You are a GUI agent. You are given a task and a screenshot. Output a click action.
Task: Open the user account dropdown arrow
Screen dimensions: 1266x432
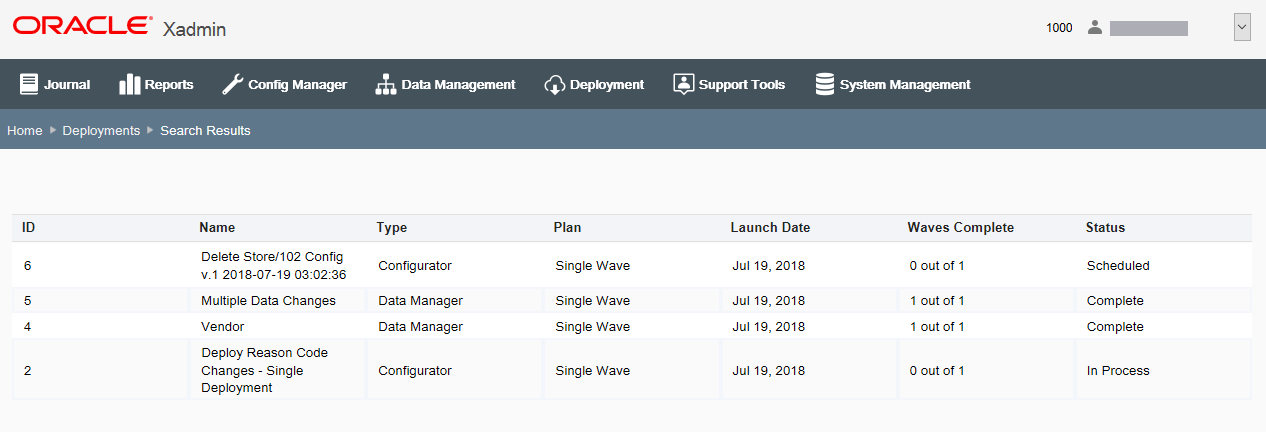pos(1242,28)
